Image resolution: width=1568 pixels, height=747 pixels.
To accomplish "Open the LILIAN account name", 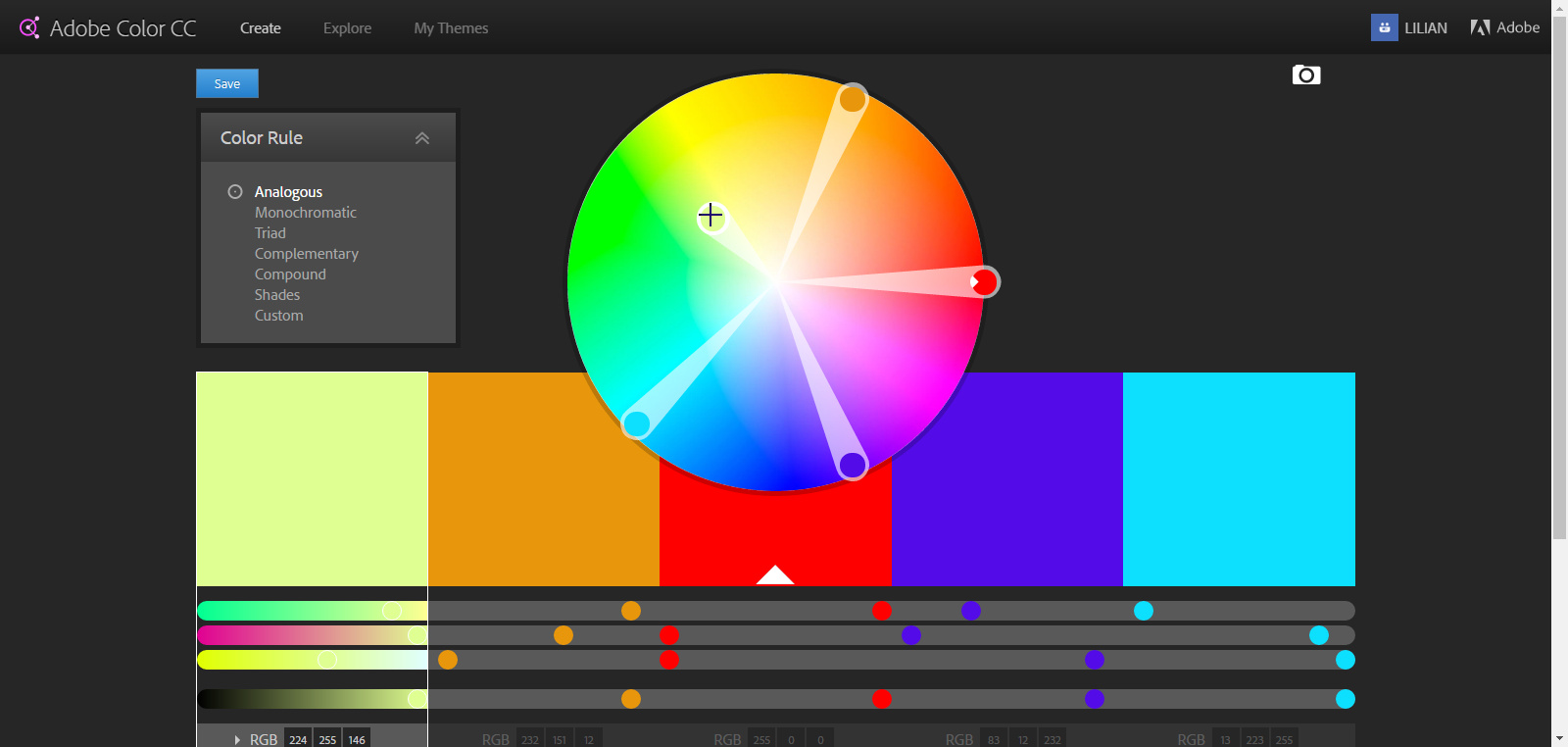I will (x=1426, y=28).
